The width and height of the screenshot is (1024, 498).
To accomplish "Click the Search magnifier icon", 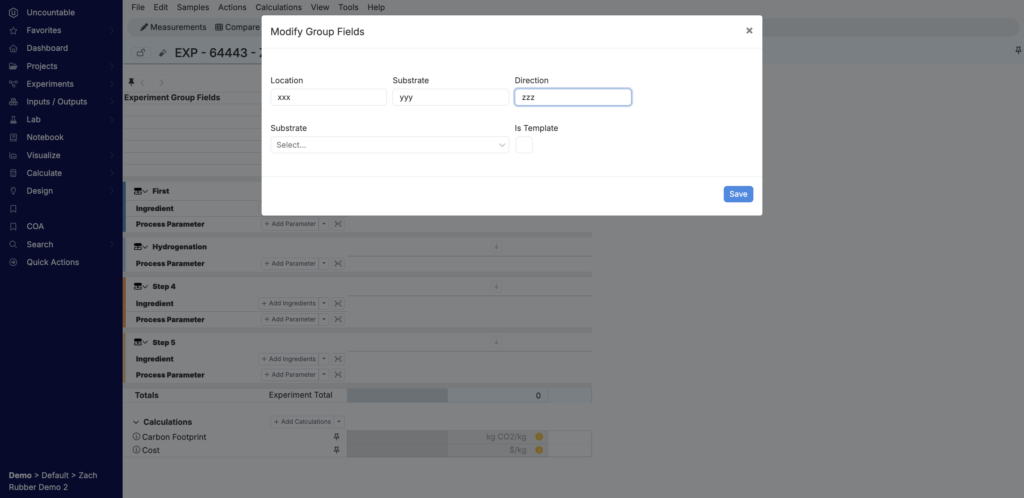I will (13, 244).
